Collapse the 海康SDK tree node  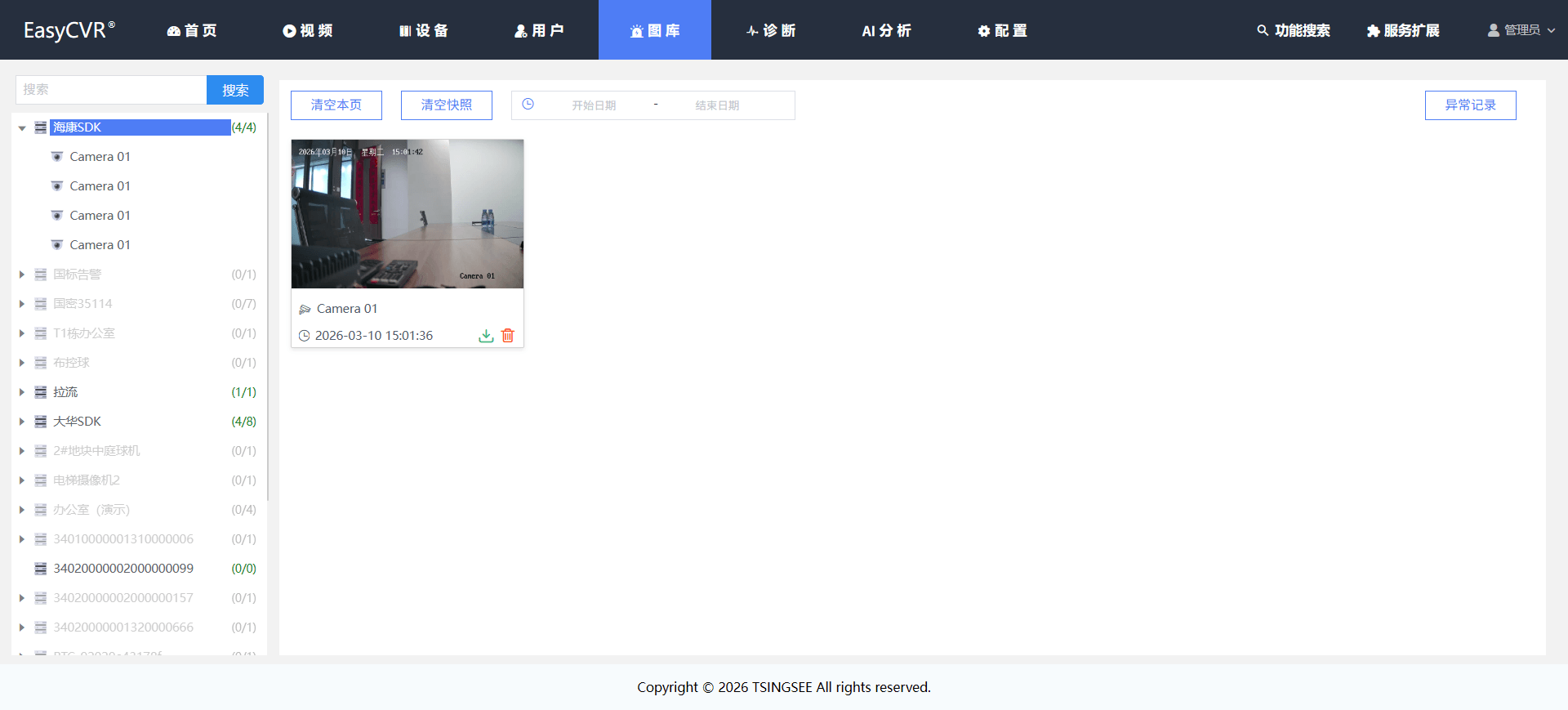pos(22,127)
